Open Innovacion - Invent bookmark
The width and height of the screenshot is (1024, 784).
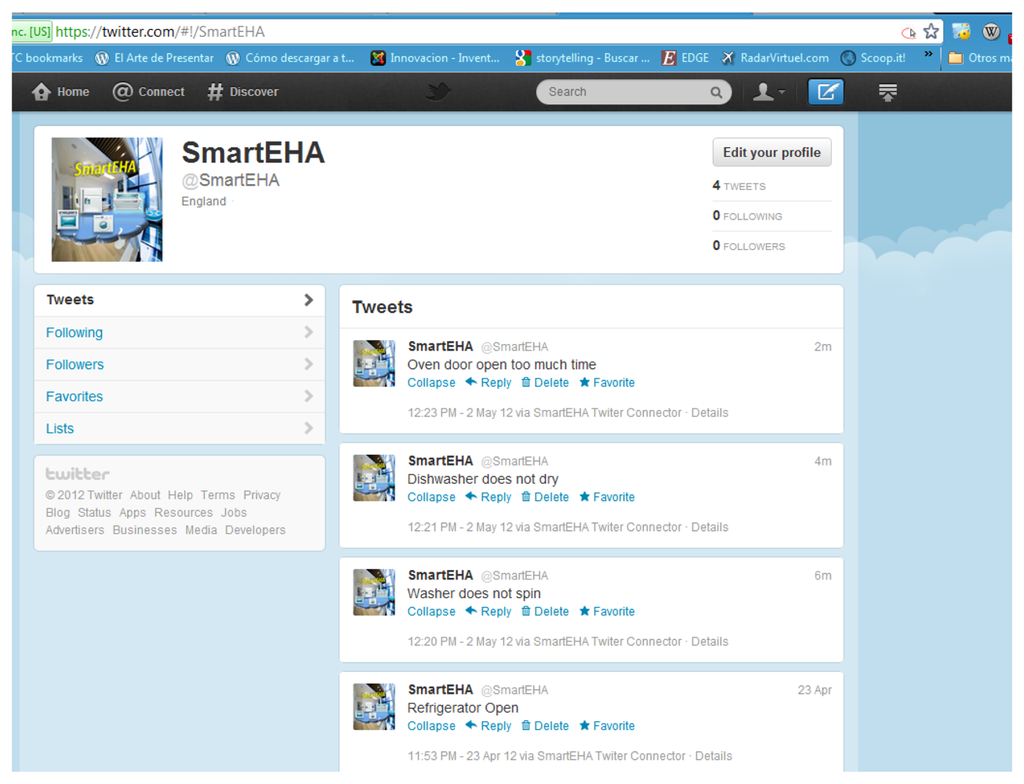[435, 58]
